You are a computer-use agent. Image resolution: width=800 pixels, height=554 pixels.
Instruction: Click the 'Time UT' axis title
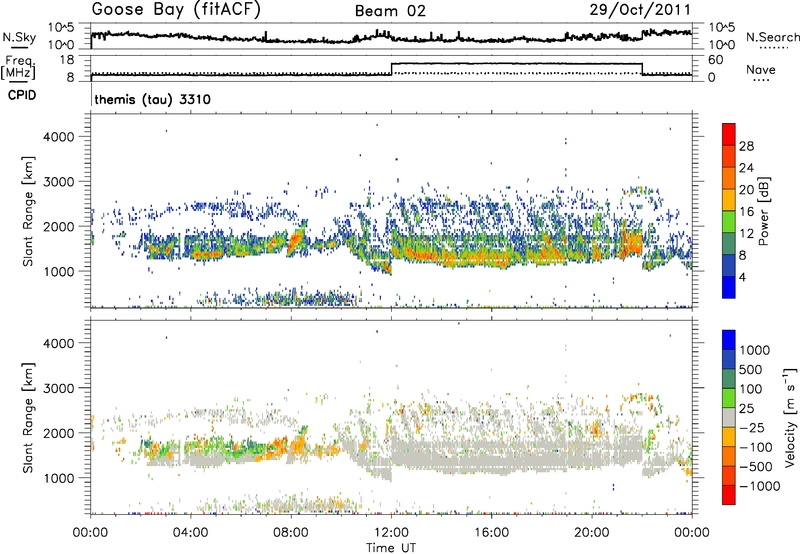[x=391, y=548]
